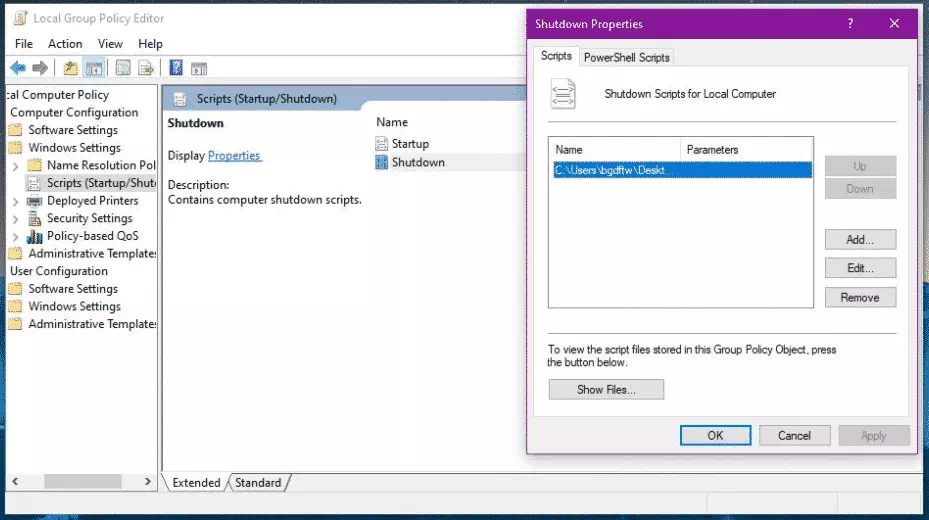Switch to the Extended view tab
Viewport: 929px width, 520px height.
[196, 483]
